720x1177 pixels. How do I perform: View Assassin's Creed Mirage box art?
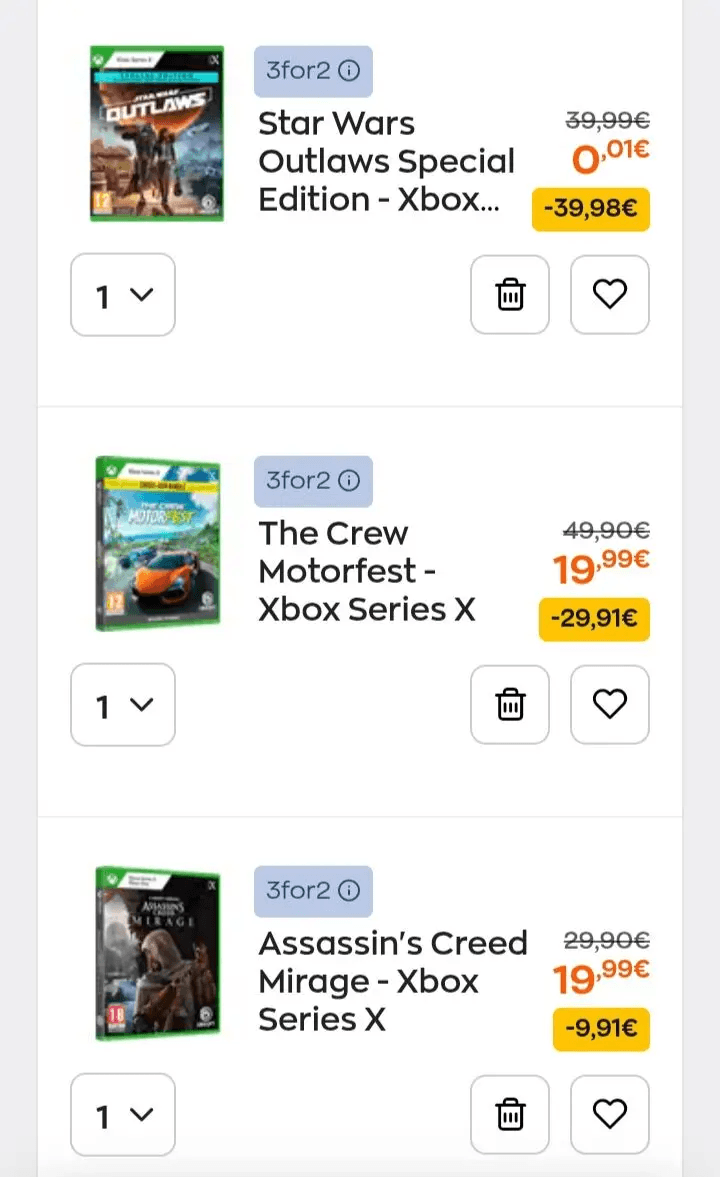(x=158, y=953)
